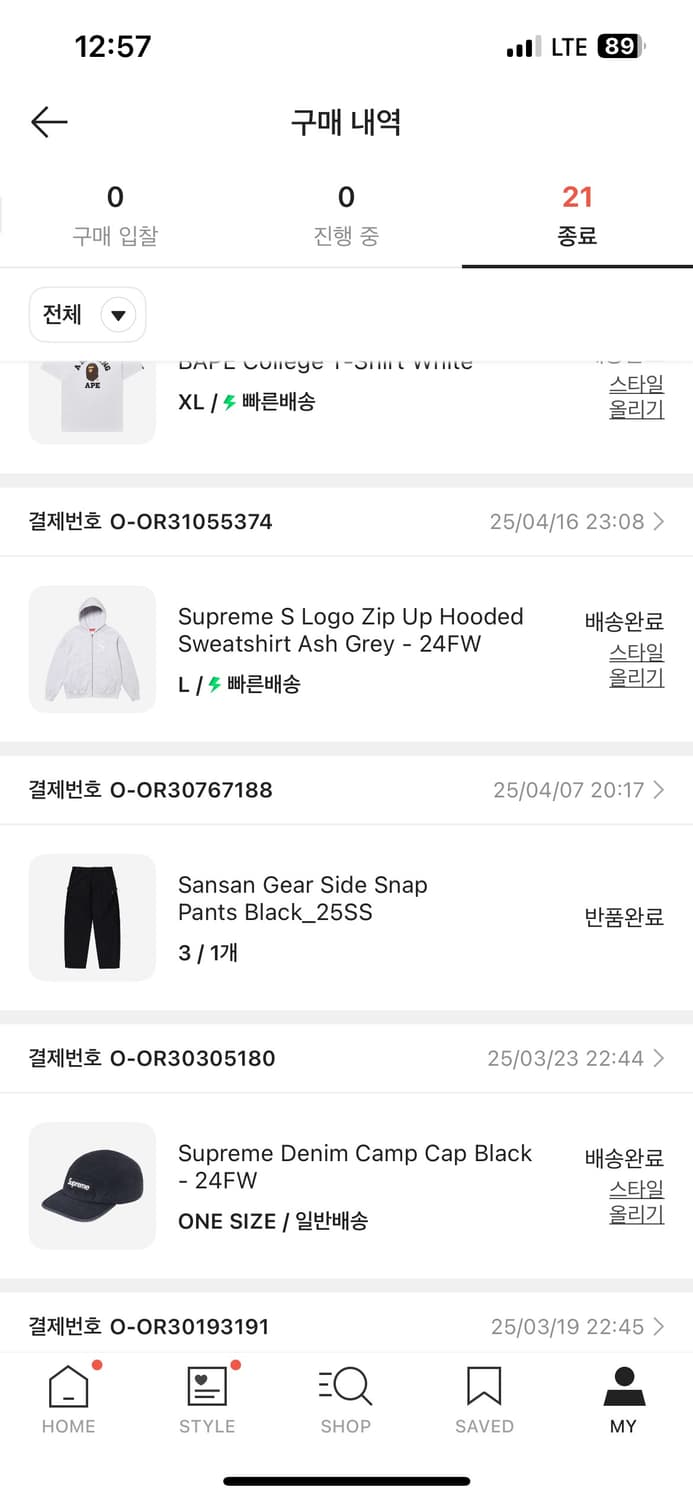Open the MY profile icon
693x1500 pixels.
point(623,1387)
